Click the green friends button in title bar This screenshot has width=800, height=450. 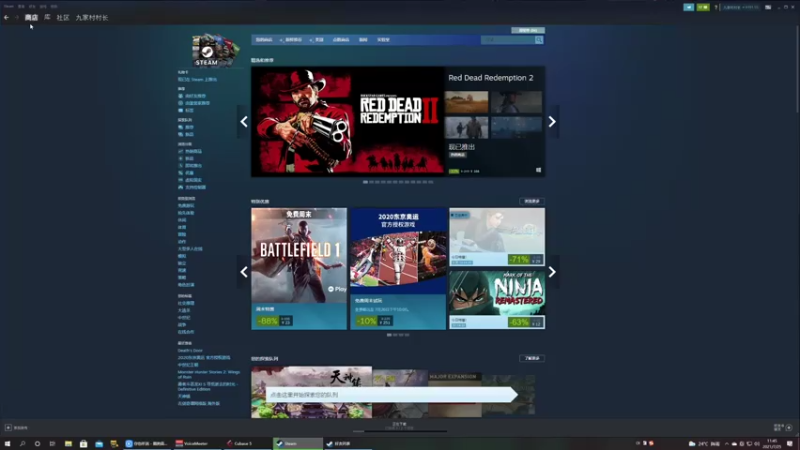pos(703,7)
